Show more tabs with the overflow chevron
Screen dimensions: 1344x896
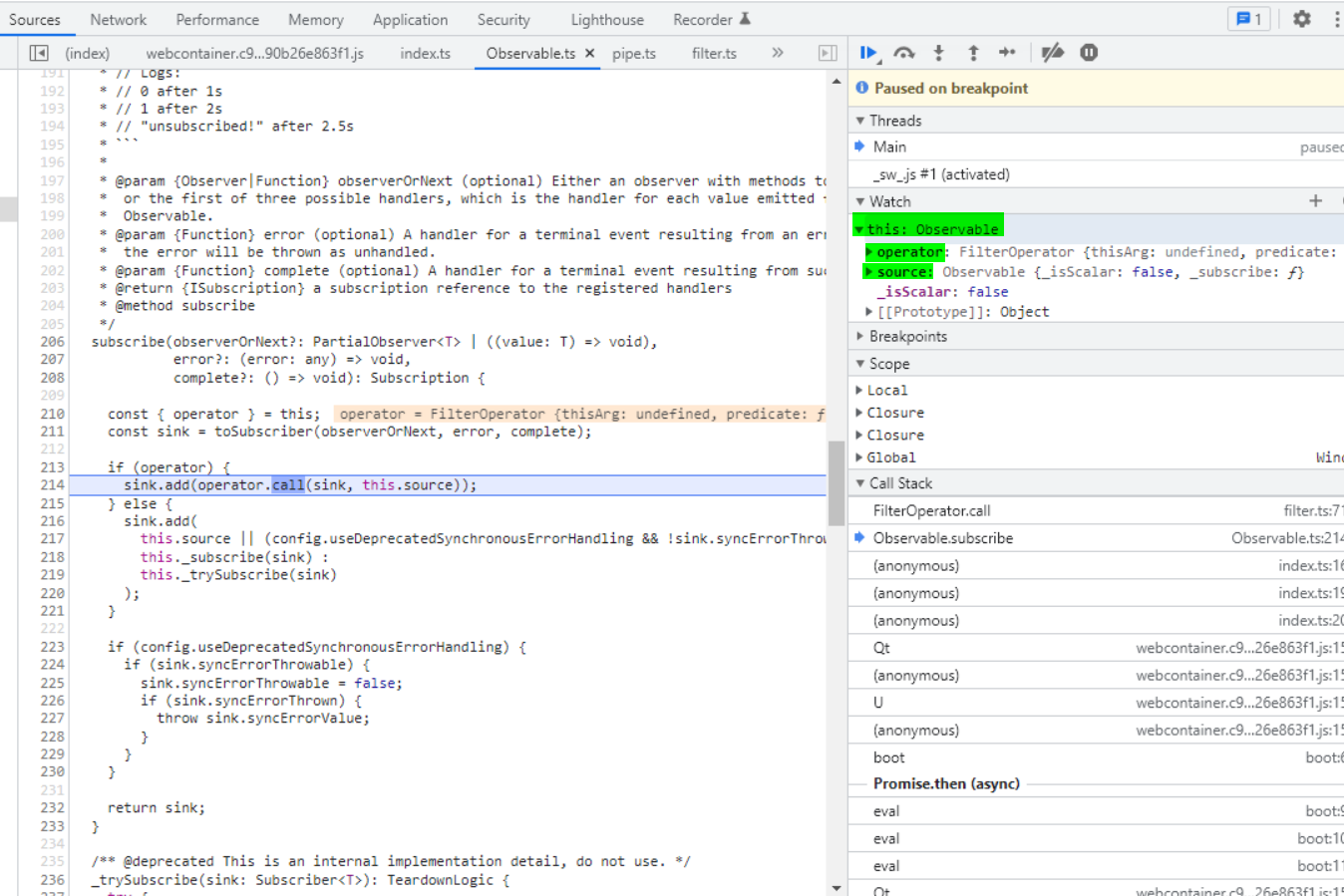778,53
